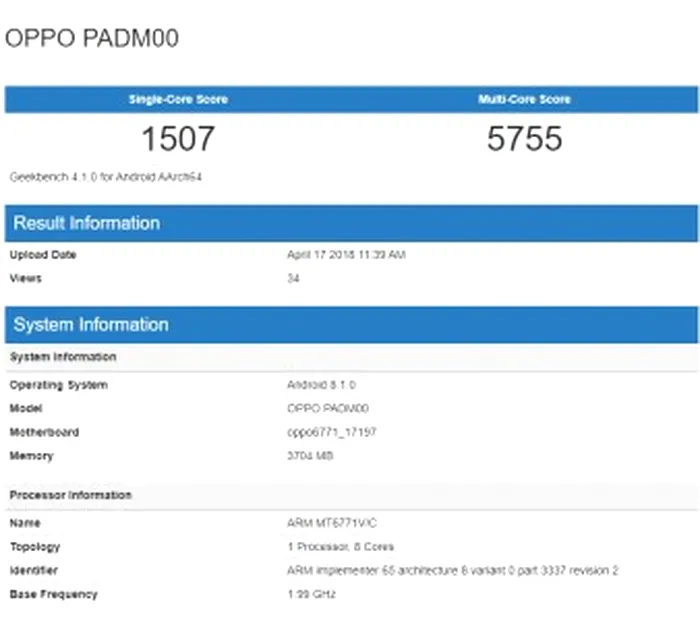This screenshot has height=621, width=700.
Task: Click the Processor Information subheading
Action: coord(71,495)
